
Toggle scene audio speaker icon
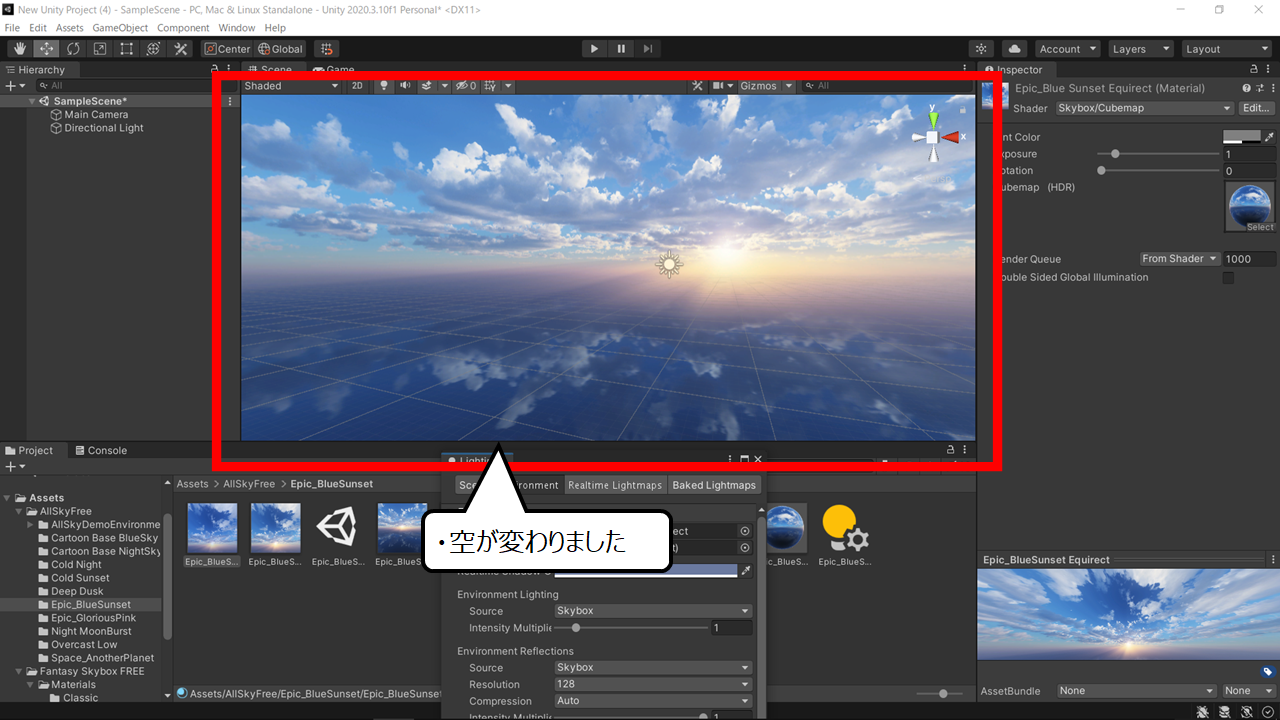(405, 86)
